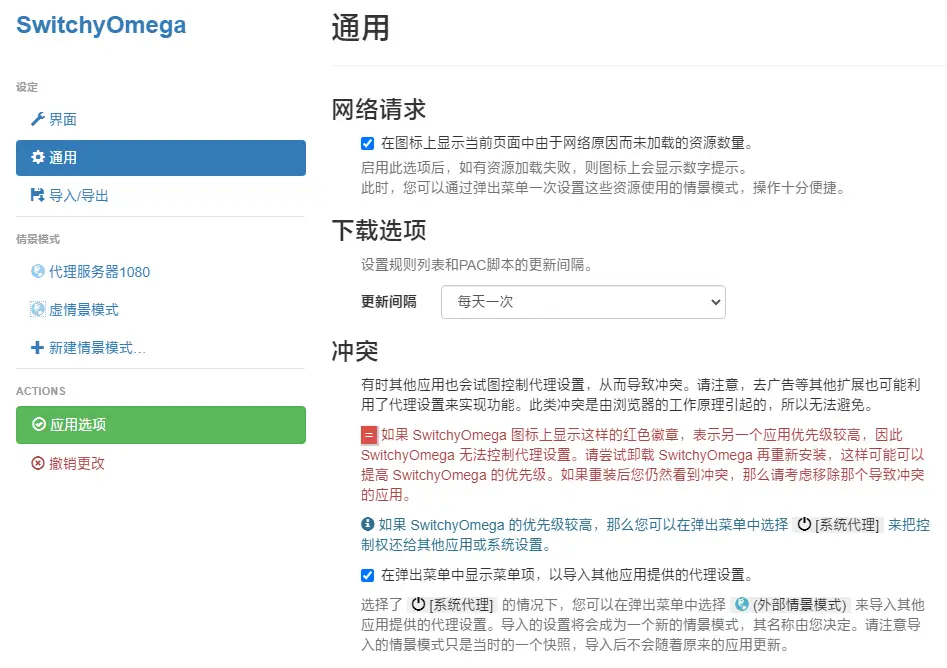Click the virtual profile icon beside 虚情景模式
947x668 pixels.
point(38,310)
